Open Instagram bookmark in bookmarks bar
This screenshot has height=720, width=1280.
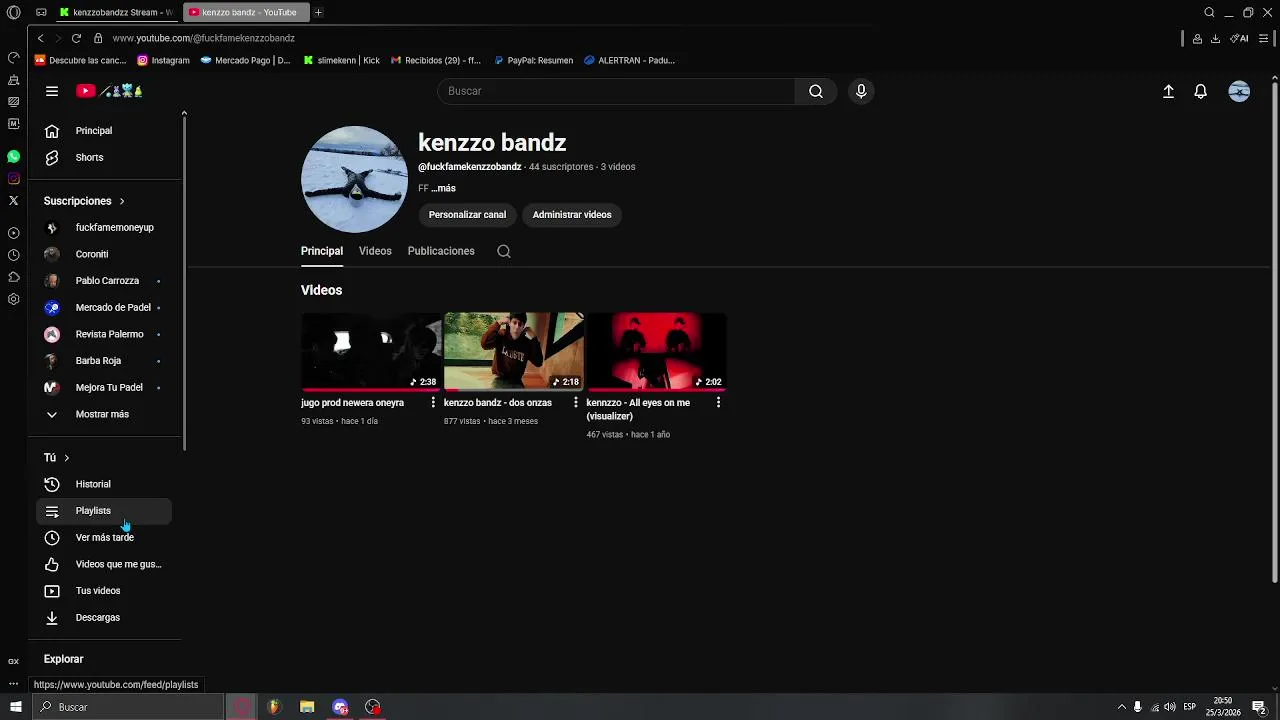pyautogui.click(x=163, y=60)
